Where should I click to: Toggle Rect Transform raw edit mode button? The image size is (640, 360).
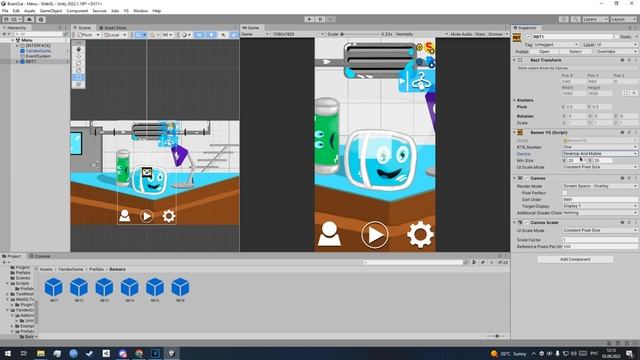coord(634,93)
